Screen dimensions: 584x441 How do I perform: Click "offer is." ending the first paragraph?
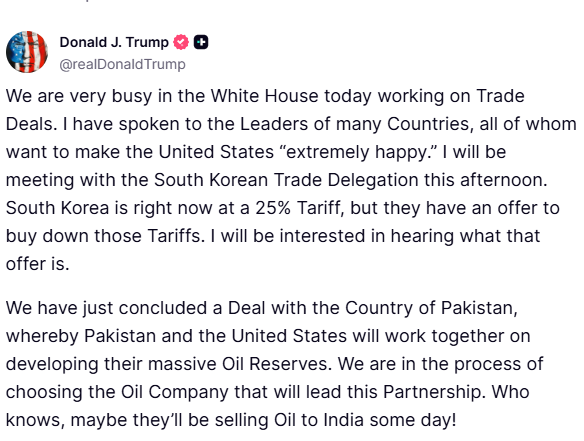(38, 264)
